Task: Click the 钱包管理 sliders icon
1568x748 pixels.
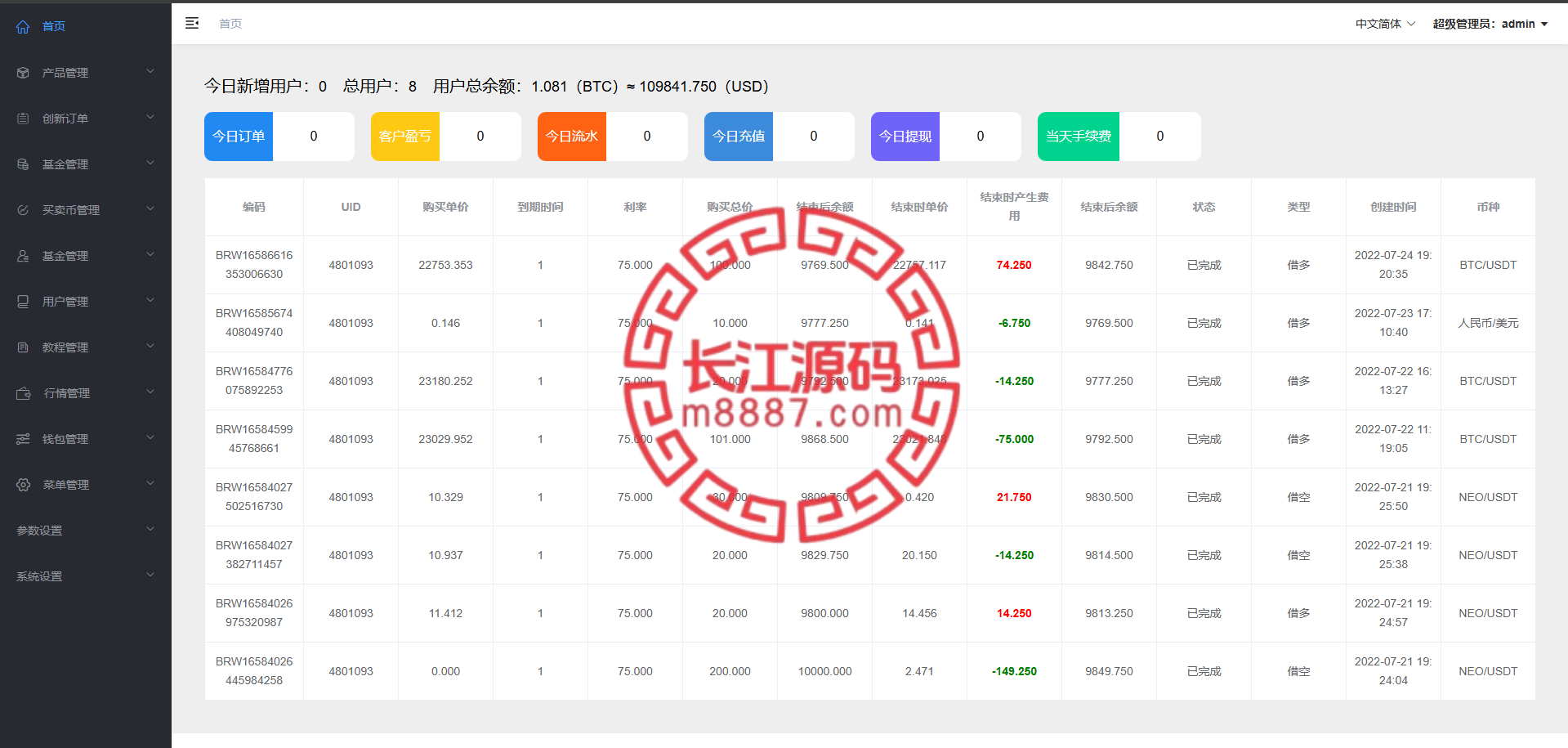Action: pyautogui.click(x=23, y=439)
